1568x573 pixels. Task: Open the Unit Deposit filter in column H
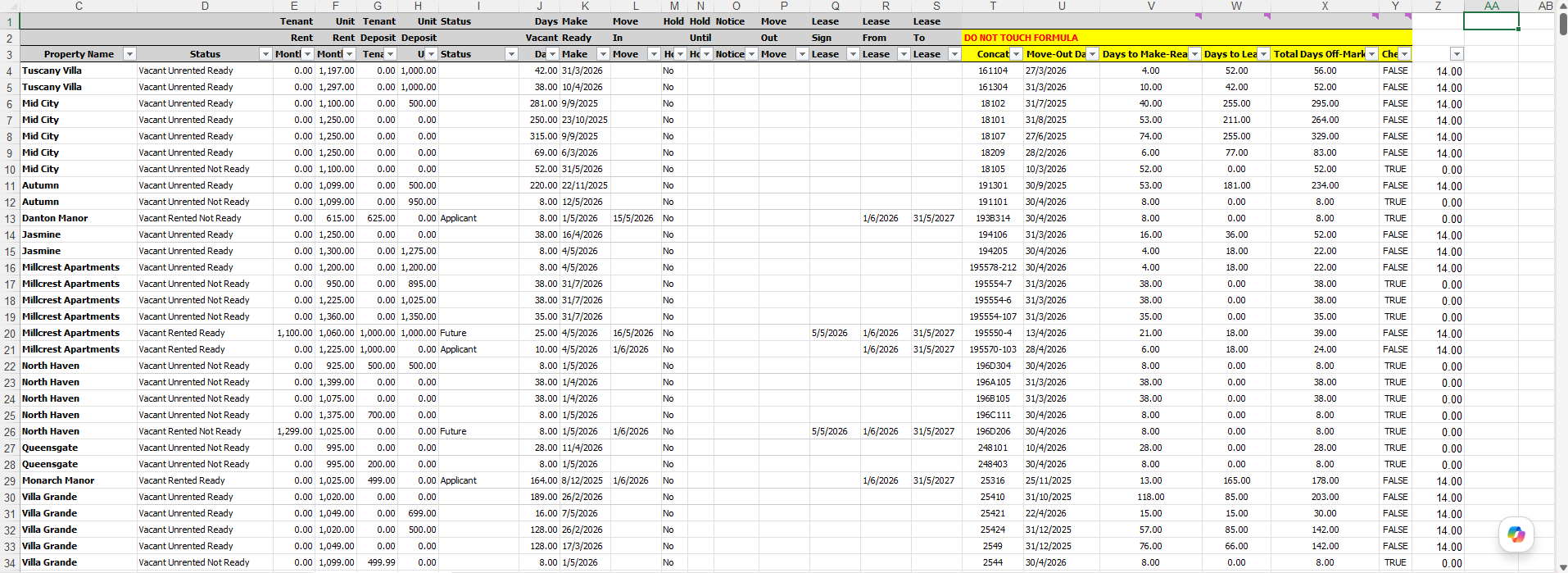point(432,54)
